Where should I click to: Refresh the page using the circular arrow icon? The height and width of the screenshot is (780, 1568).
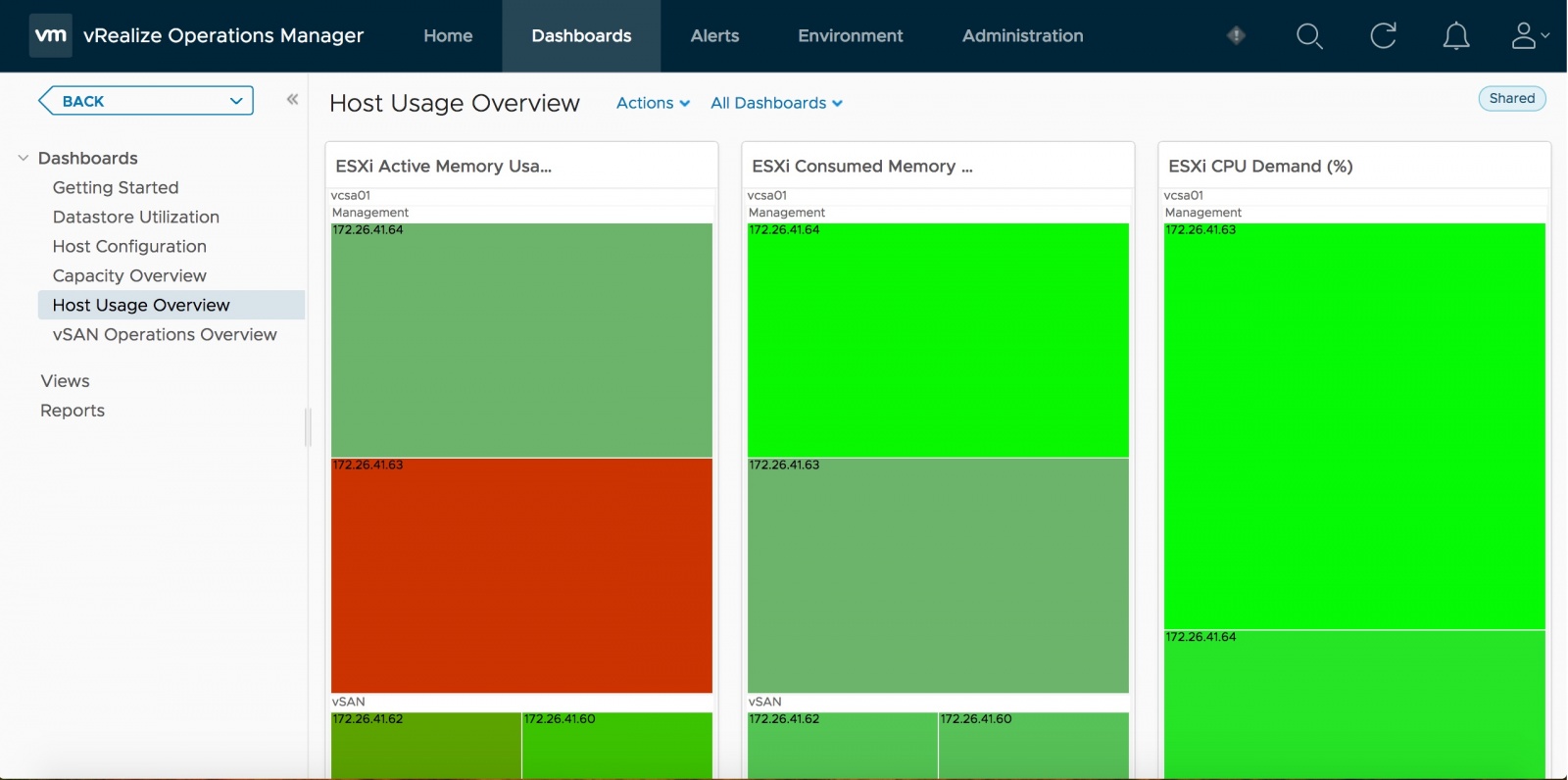[1383, 36]
